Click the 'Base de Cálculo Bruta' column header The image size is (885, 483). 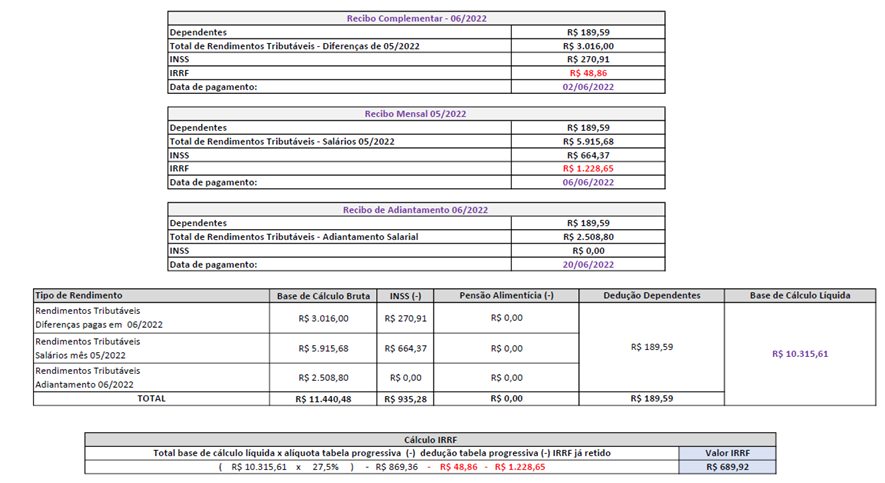323,296
